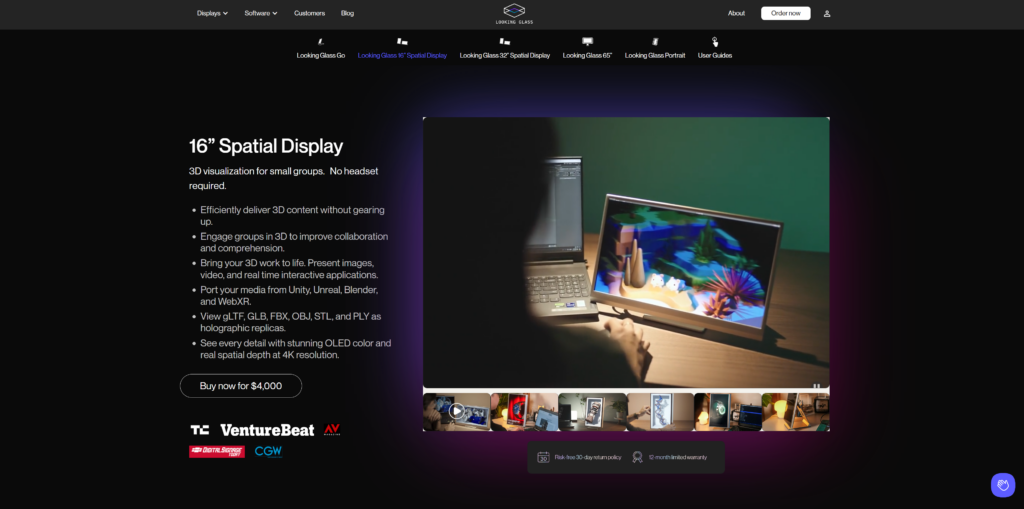Select Looking Glass 32" Spatial Display tab
The image size is (1024, 509).
pyautogui.click(x=505, y=56)
